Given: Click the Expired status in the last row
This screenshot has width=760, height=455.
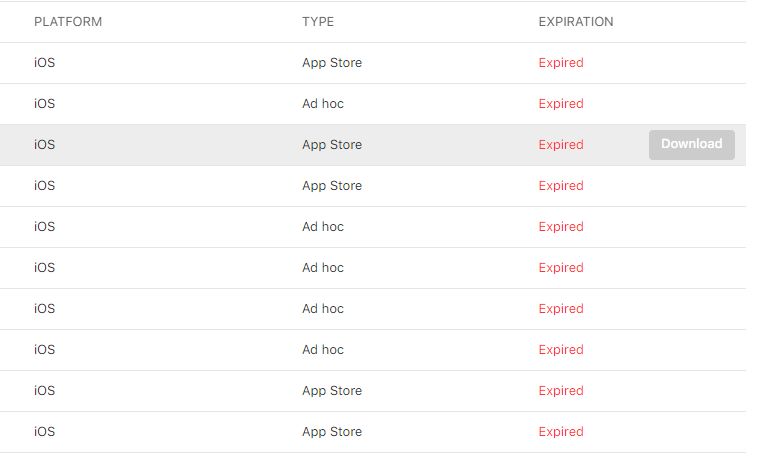Looking at the screenshot, I should click(x=561, y=432).
